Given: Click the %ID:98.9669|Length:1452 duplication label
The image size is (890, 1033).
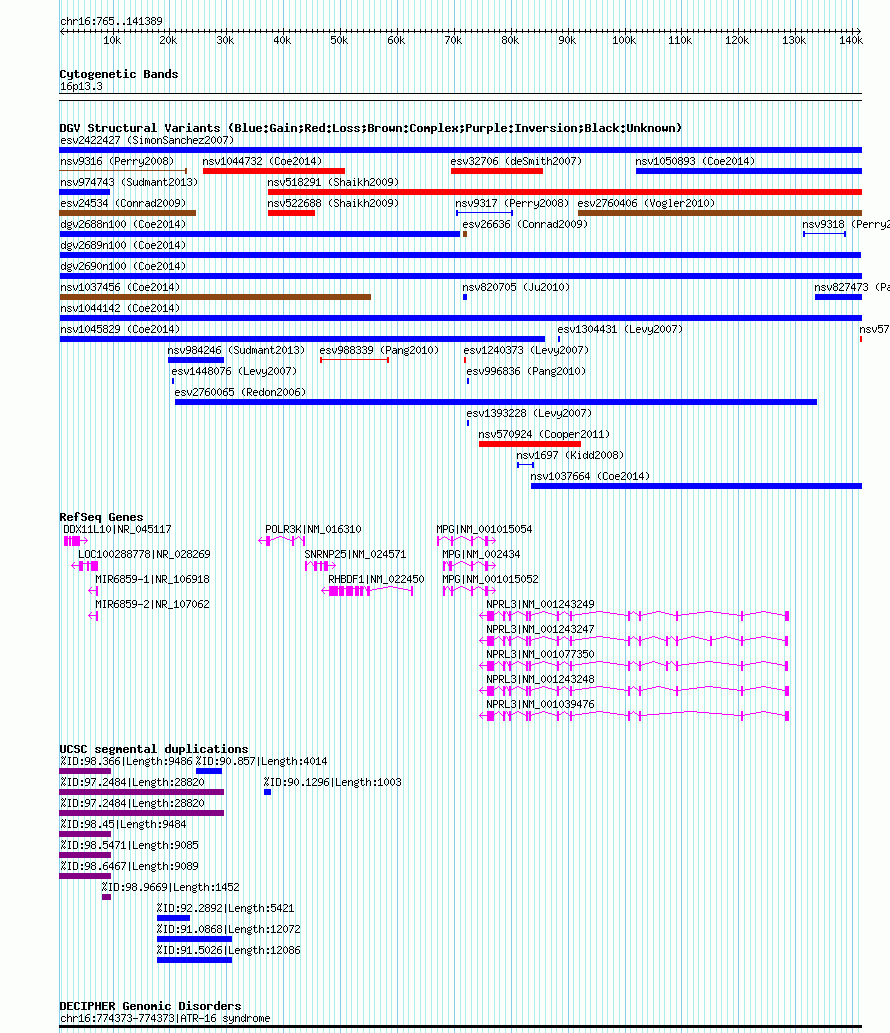Looking at the screenshot, I should coord(171,888).
